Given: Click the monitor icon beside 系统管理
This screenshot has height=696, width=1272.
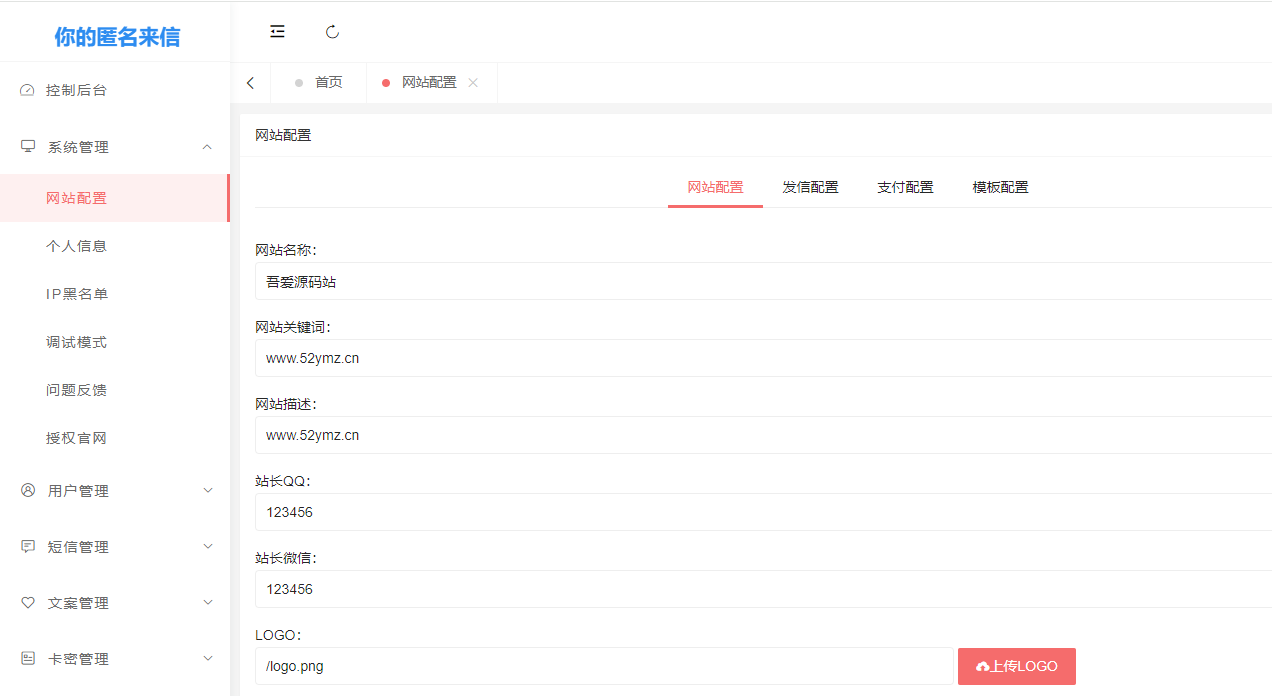Looking at the screenshot, I should (x=28, y=147).
